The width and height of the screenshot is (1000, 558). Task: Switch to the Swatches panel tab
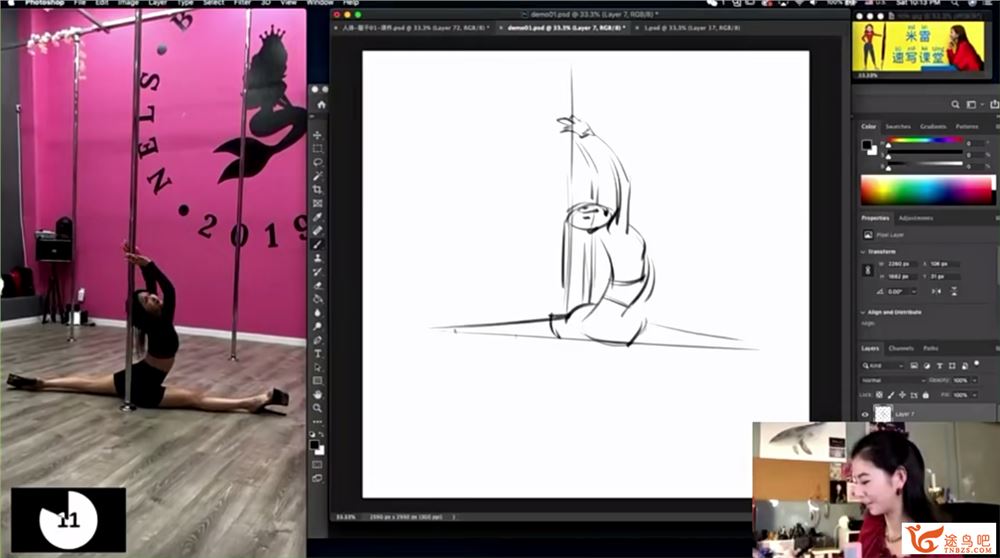(898, 126)
